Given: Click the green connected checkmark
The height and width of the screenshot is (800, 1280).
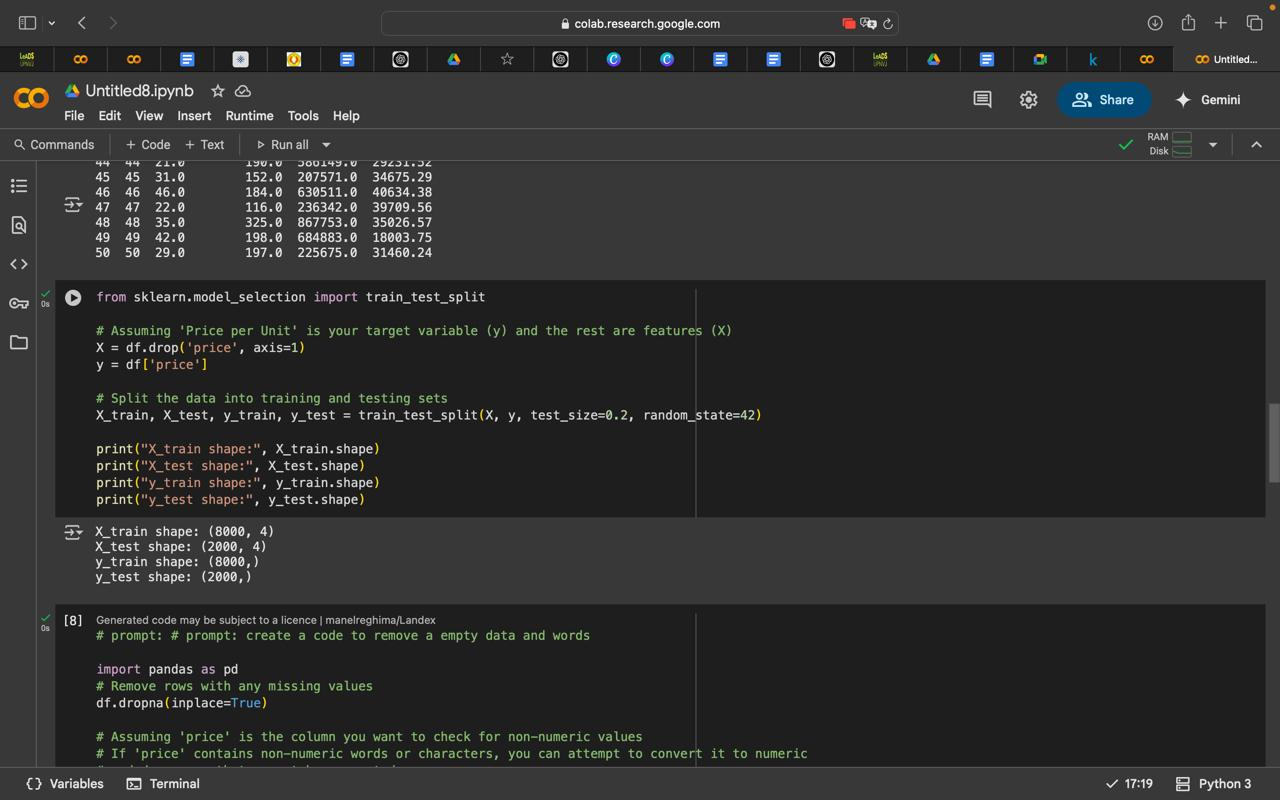Looking at the screenshot, I should tap(1126, 145).
